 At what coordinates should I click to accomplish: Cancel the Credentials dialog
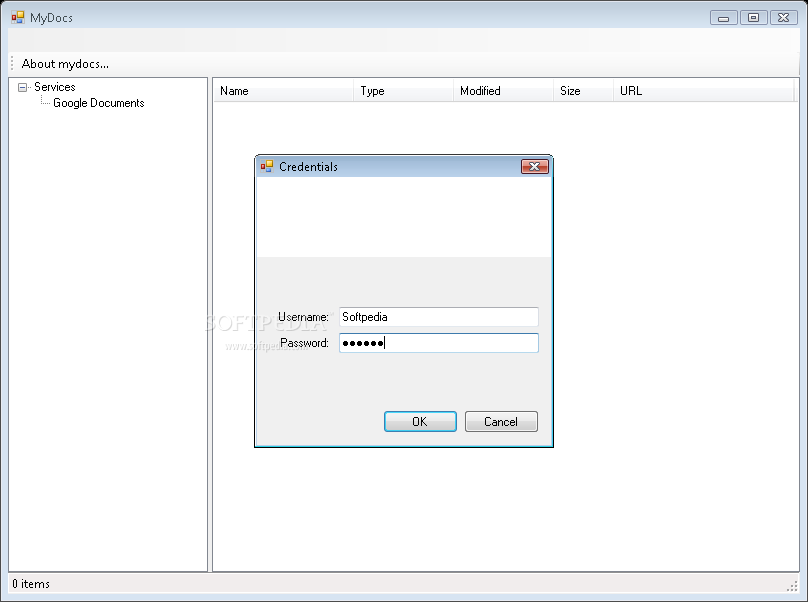[501, 422]
